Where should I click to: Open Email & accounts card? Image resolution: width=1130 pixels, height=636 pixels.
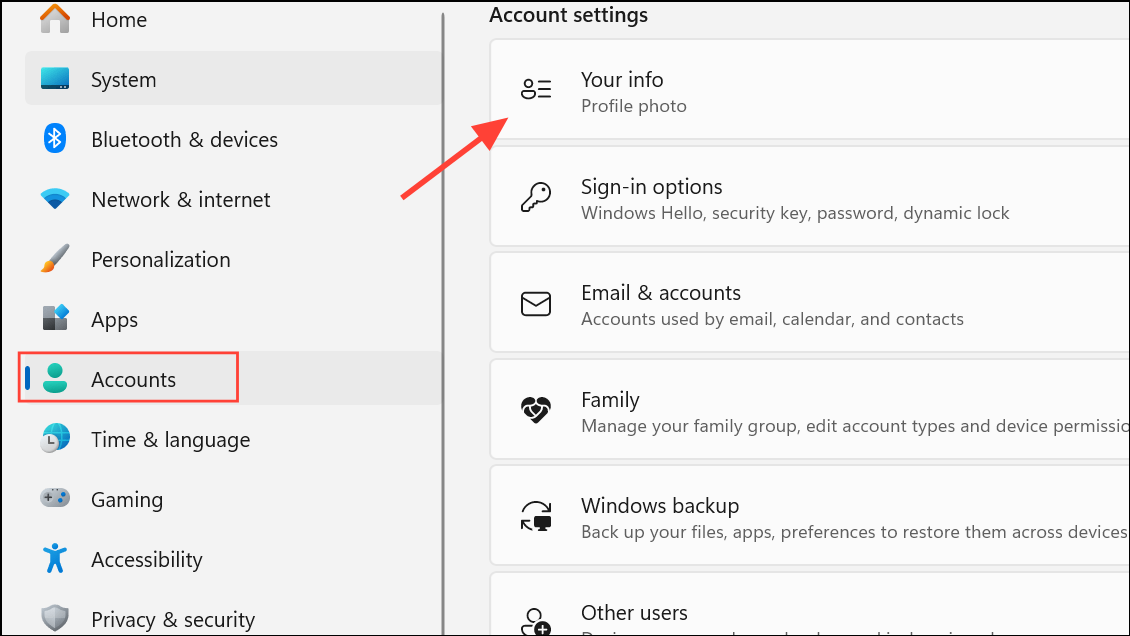[809, 303]
